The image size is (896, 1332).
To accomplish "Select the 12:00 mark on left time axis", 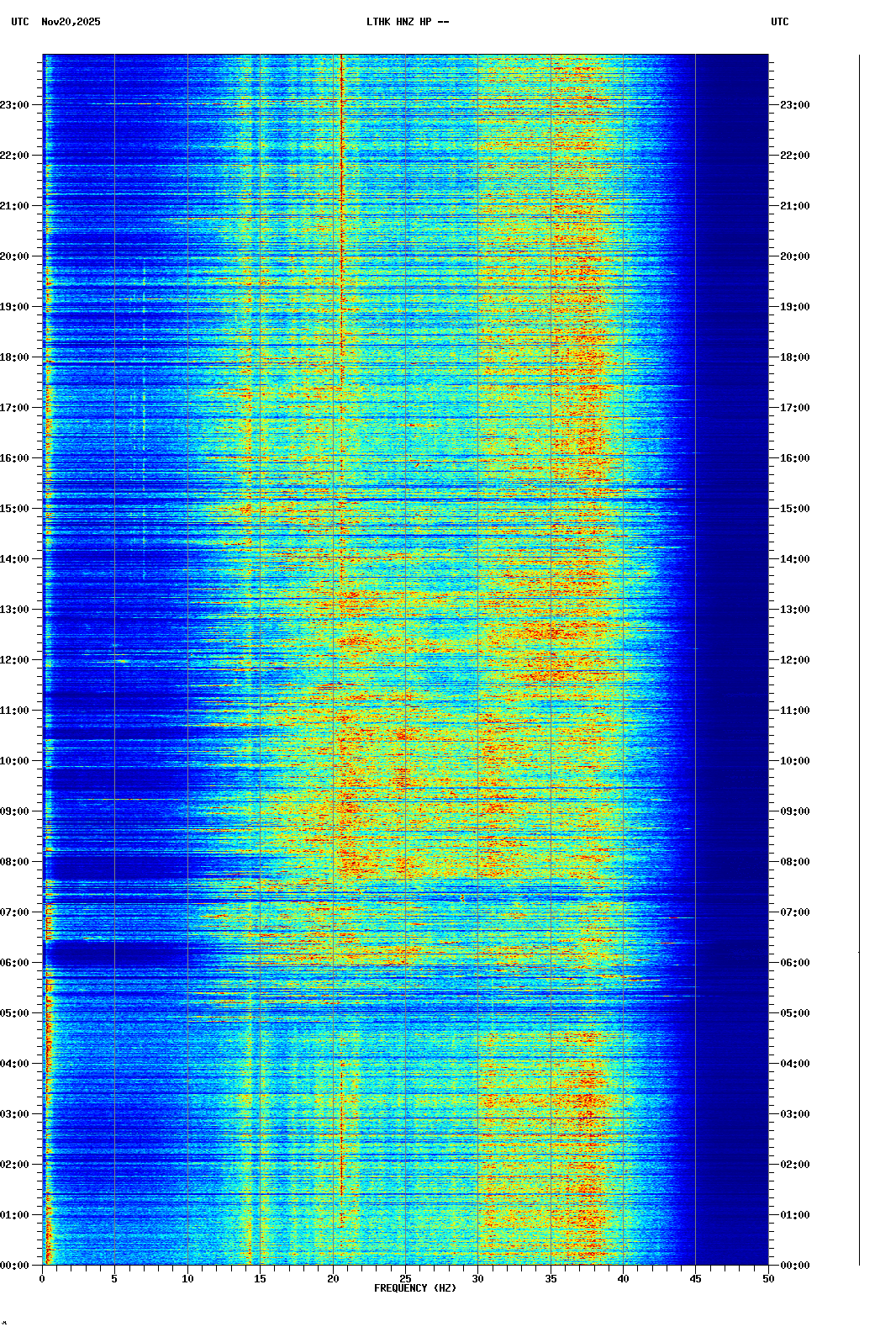I will [x=15, y=660].
